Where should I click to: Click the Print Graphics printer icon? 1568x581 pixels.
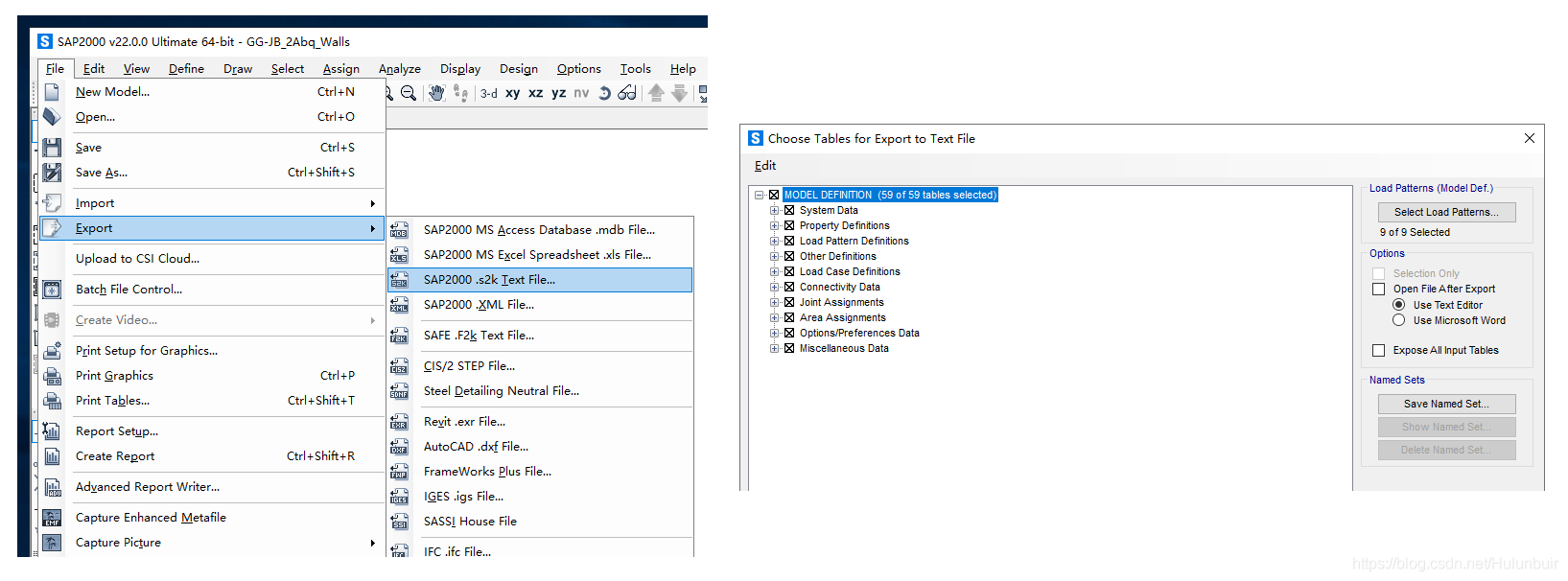click(52, 376)
